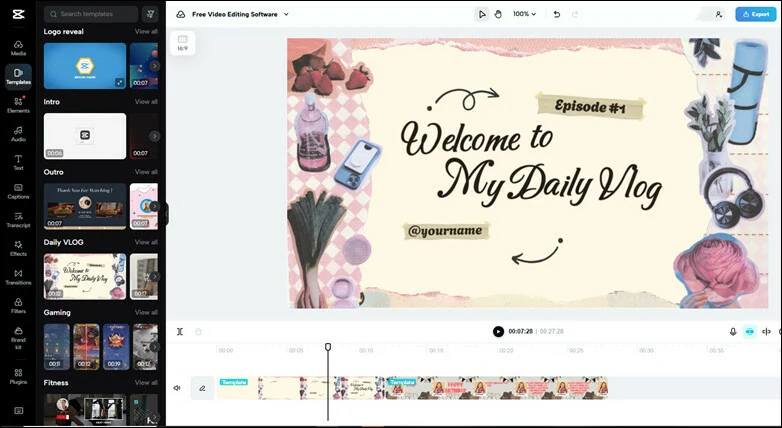This screenshot has height=428, width=782.
Task: Collapse the templates side panel
Action: (167, 214)
